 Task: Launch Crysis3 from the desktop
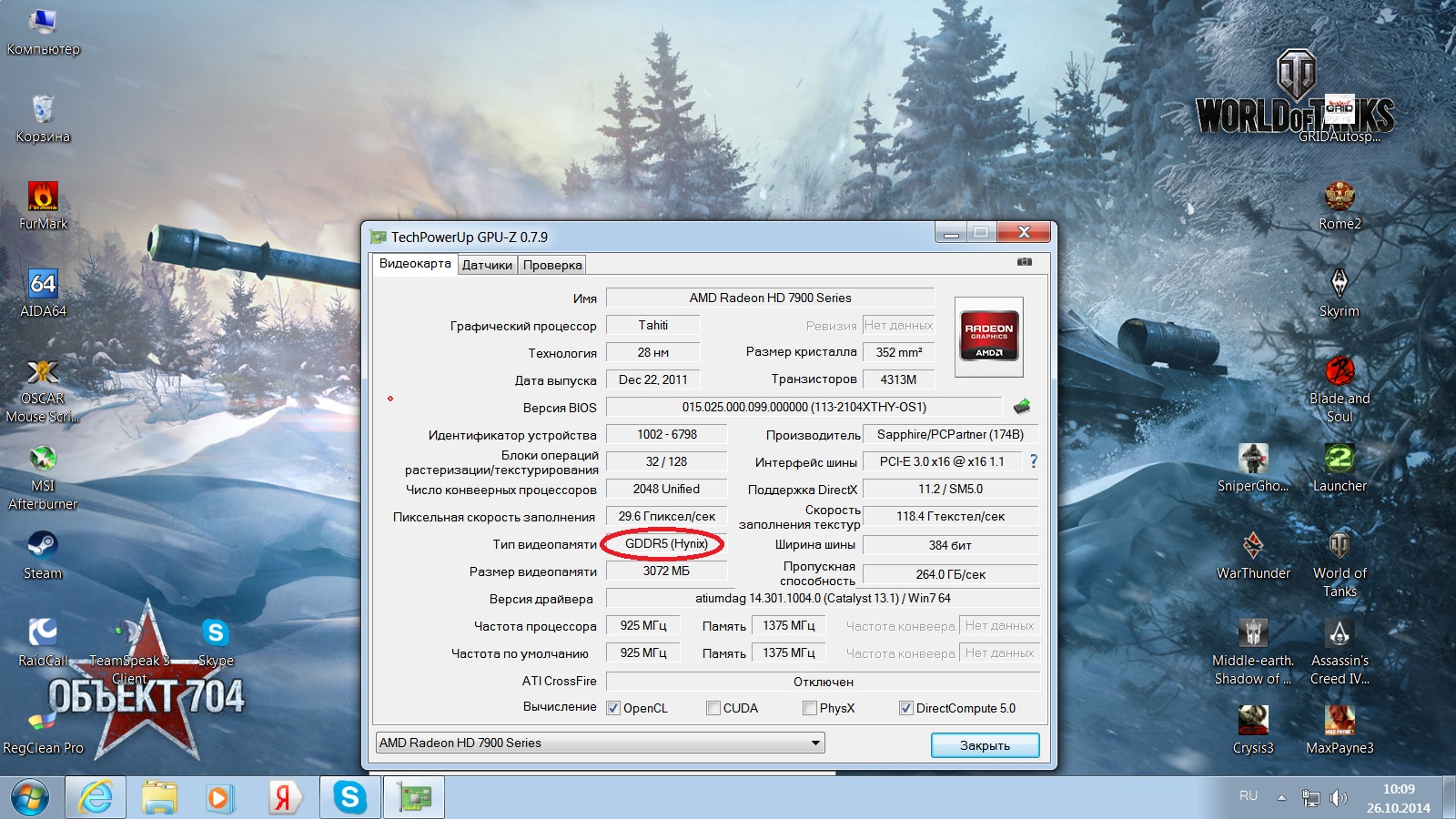tap(1253, 730)
